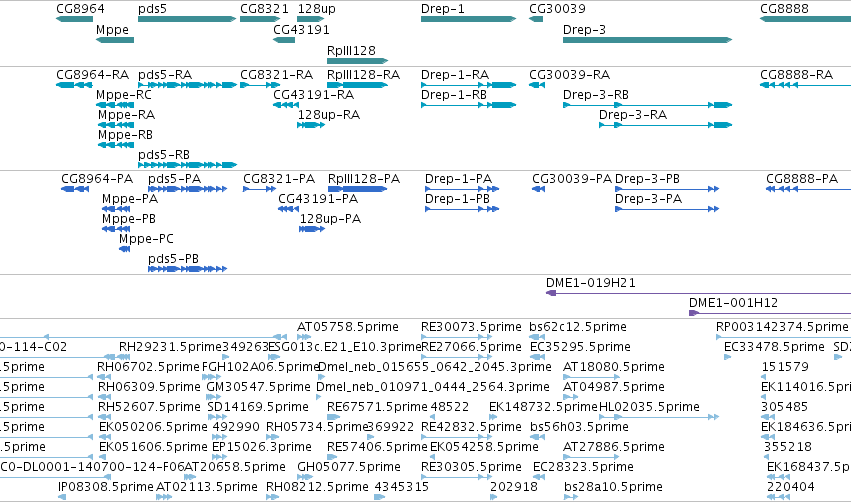
Task: Click the 128up-RA transcript
Action: click(x=311, y=125)
